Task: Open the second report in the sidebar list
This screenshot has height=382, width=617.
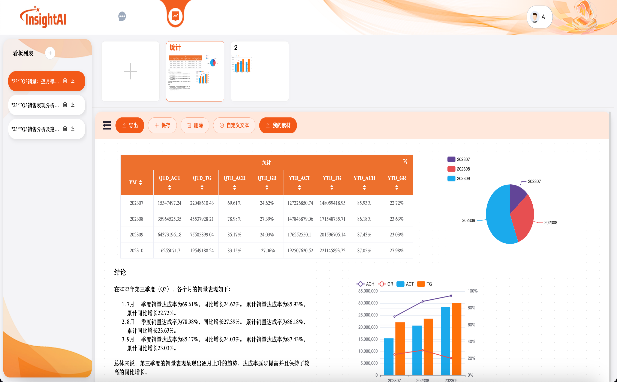Action: (x=46, y=105)
